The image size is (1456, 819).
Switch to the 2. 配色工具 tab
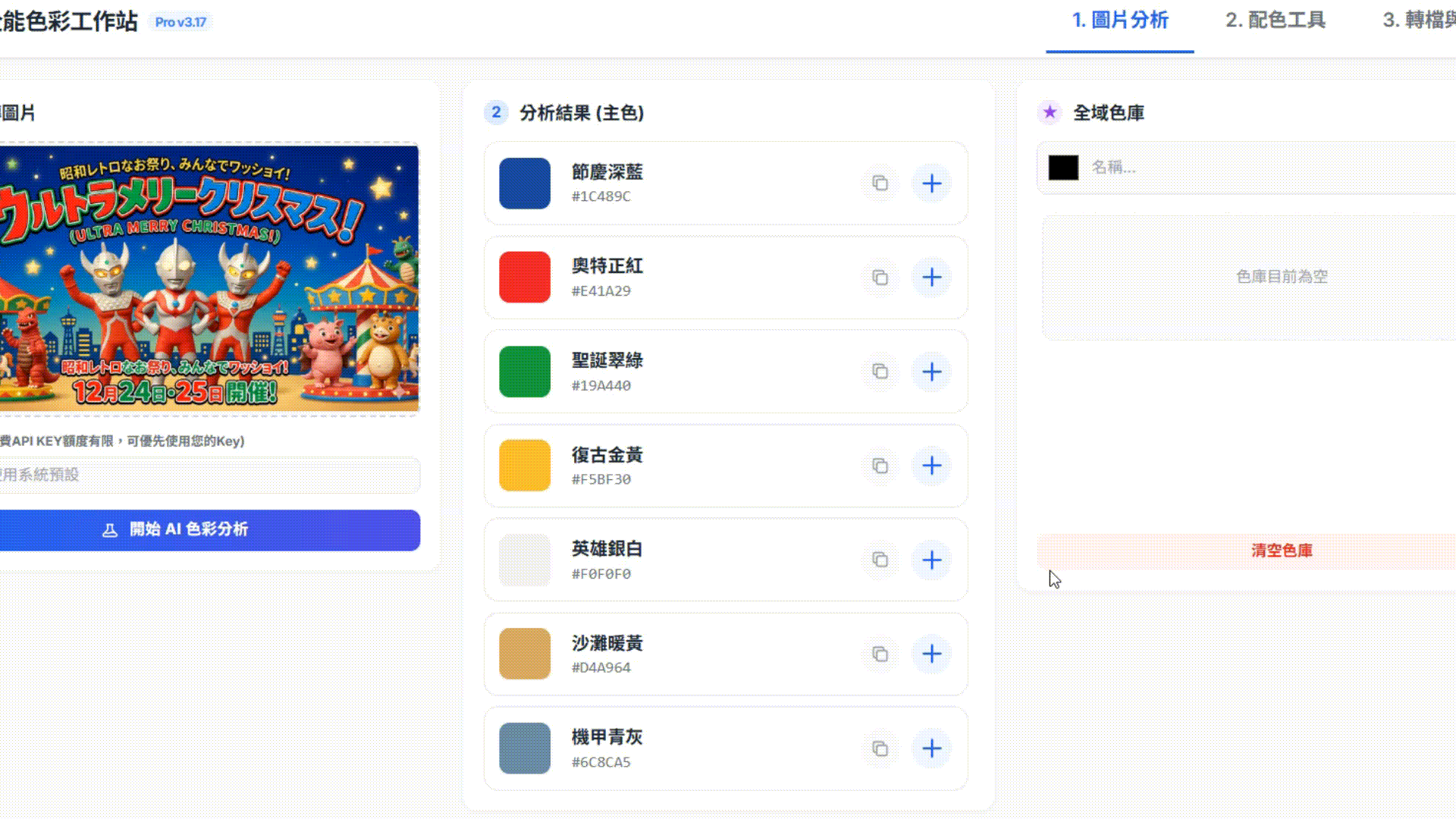pos(1275,21)
